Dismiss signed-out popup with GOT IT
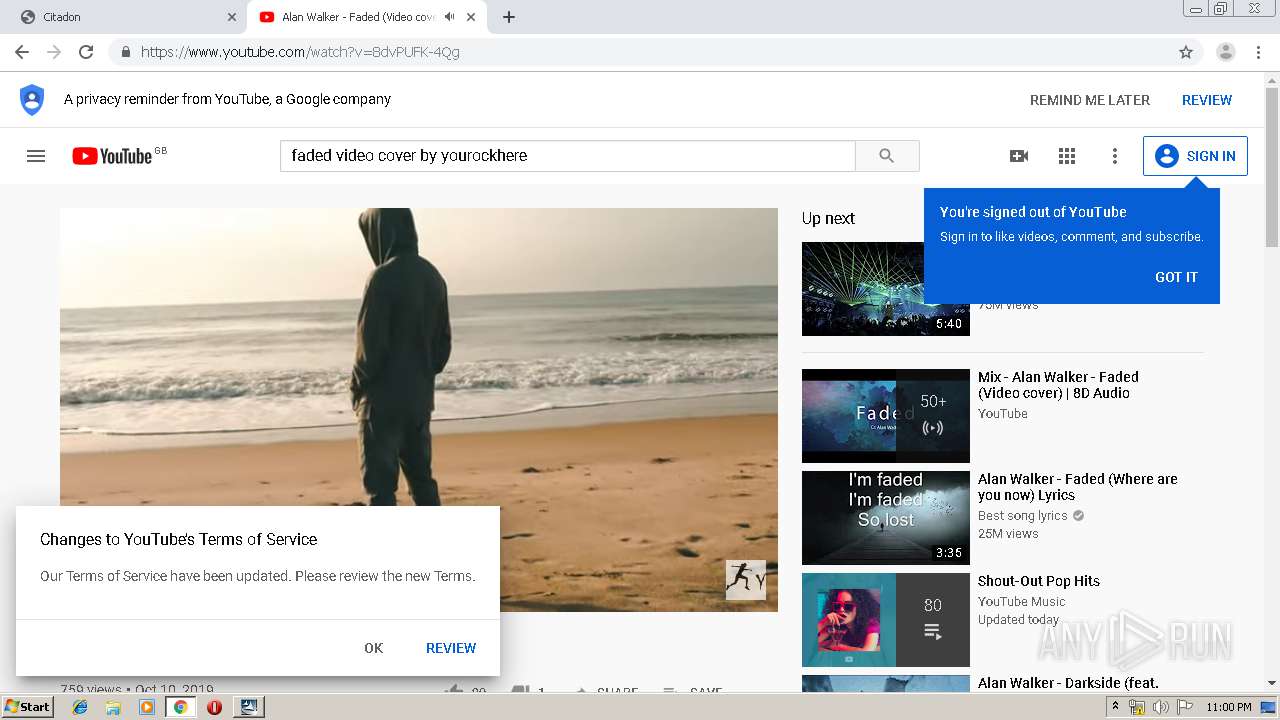The image size is (1280, 720). click(1176, 277)
